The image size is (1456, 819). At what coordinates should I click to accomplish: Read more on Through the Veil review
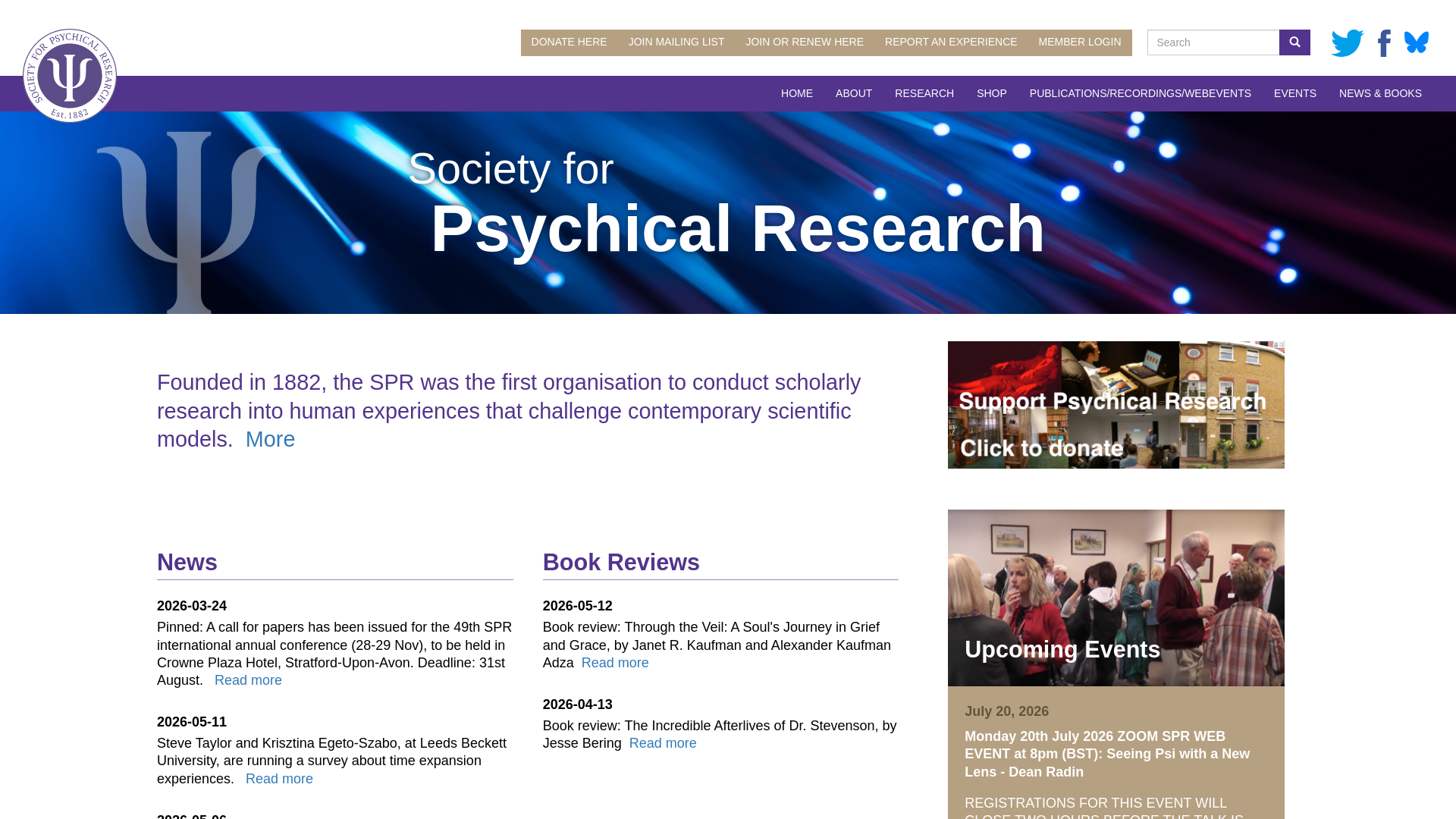point(615,663)
